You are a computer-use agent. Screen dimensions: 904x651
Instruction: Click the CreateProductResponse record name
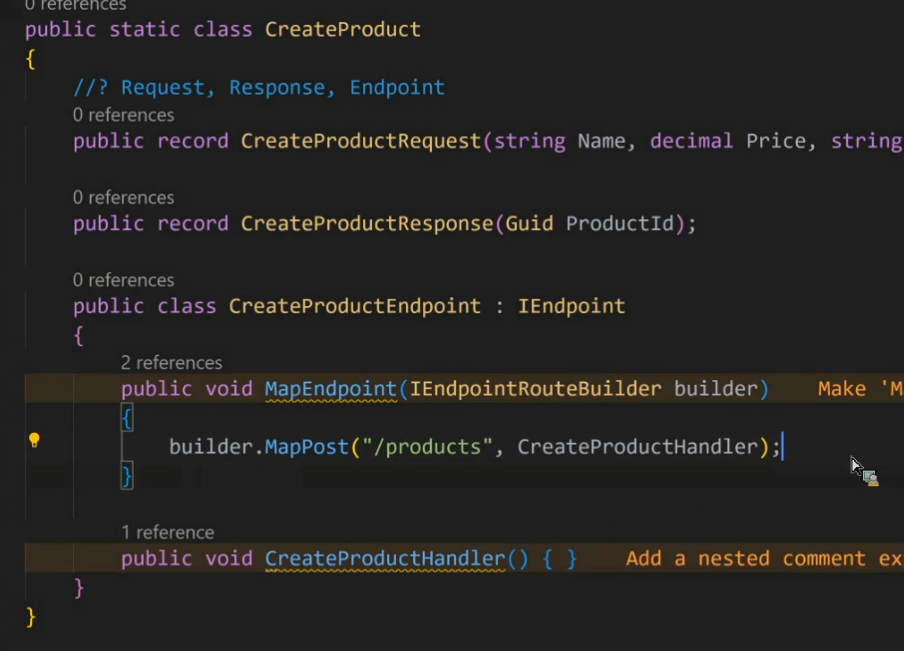tap(367, 224)
